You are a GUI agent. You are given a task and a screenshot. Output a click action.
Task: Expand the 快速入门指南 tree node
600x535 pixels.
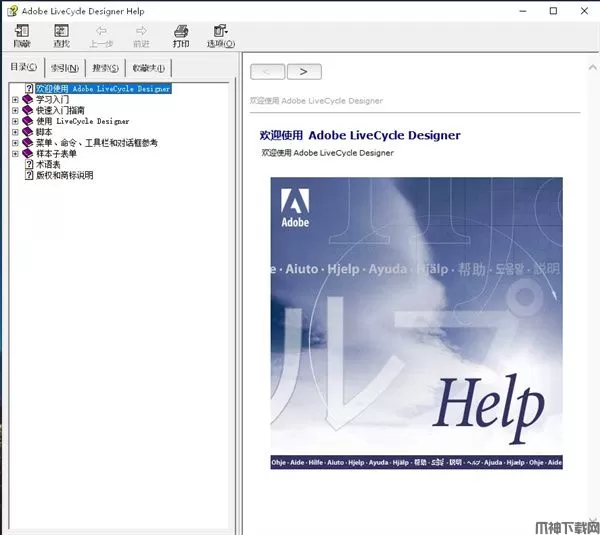click(x=15, y=110)
